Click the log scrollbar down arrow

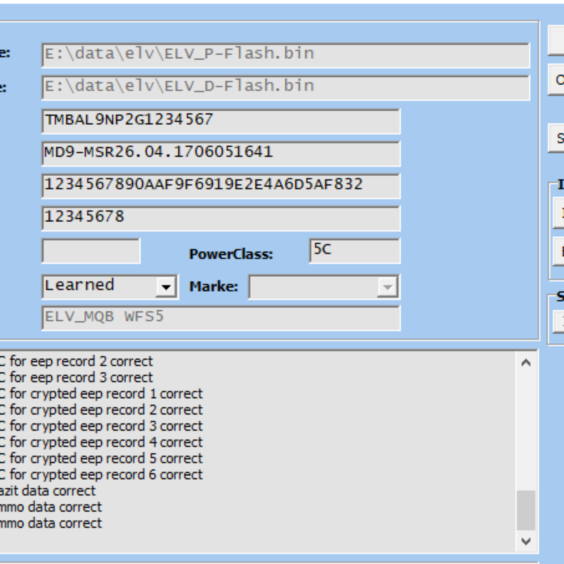coord(526,541)
